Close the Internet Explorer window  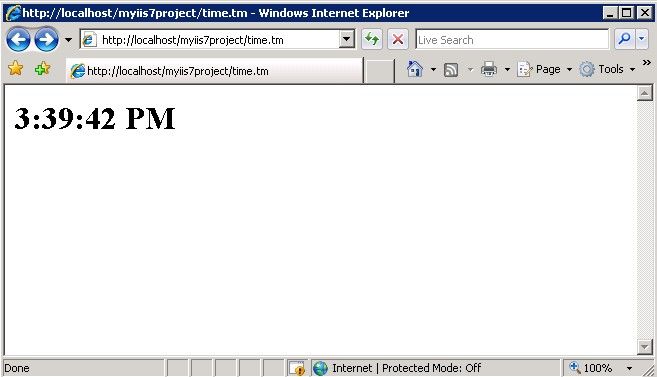coord(644,13)
